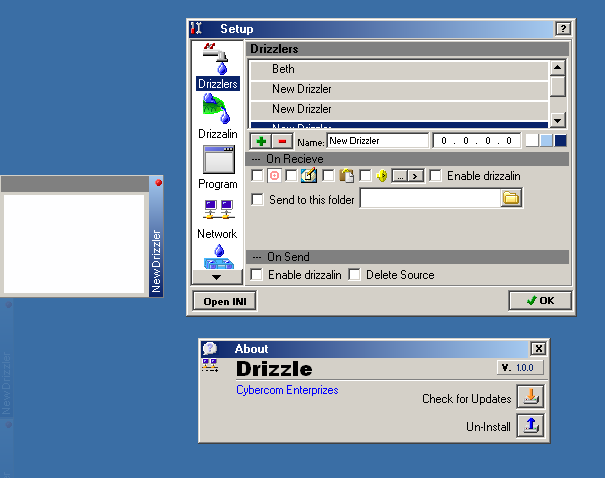Pick the dark navy color swatch
605x478 pixels.
[560, 140]
